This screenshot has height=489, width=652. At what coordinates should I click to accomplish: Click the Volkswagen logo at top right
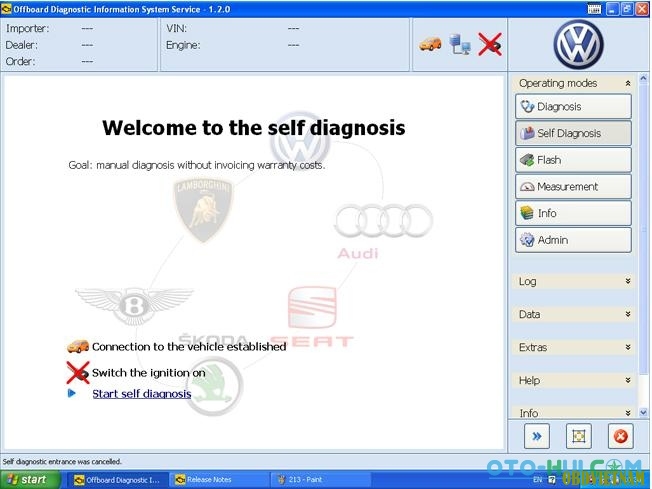coord(578,44)
